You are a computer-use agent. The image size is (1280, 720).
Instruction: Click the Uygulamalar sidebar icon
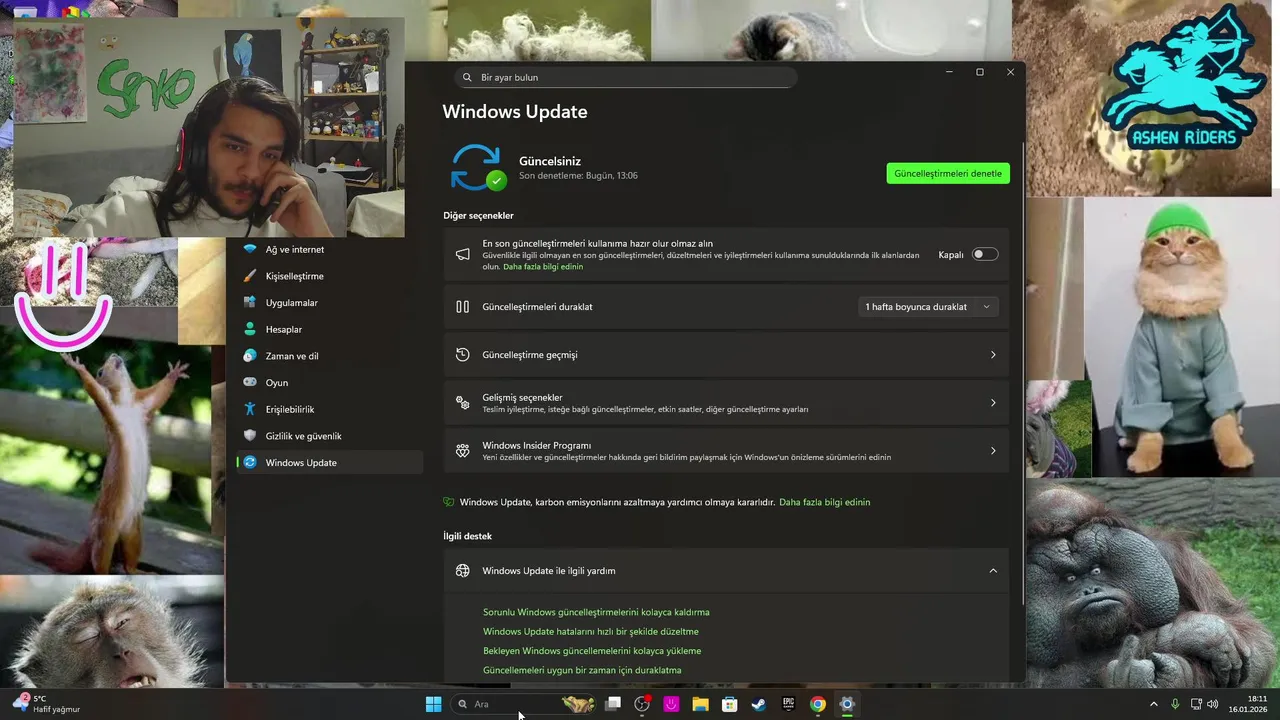(x=250, y=303)
